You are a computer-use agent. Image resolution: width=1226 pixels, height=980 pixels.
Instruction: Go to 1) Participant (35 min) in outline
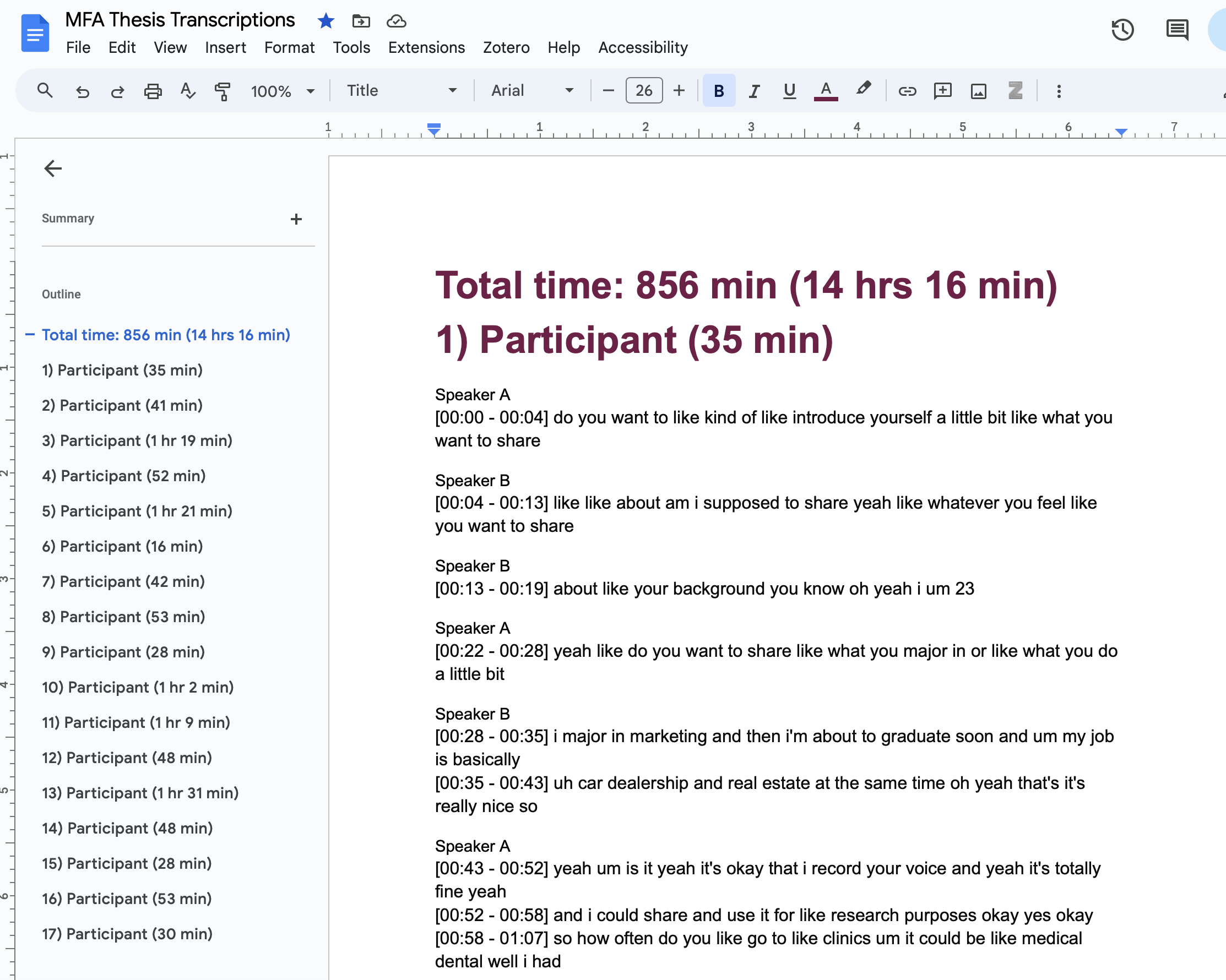122,370
